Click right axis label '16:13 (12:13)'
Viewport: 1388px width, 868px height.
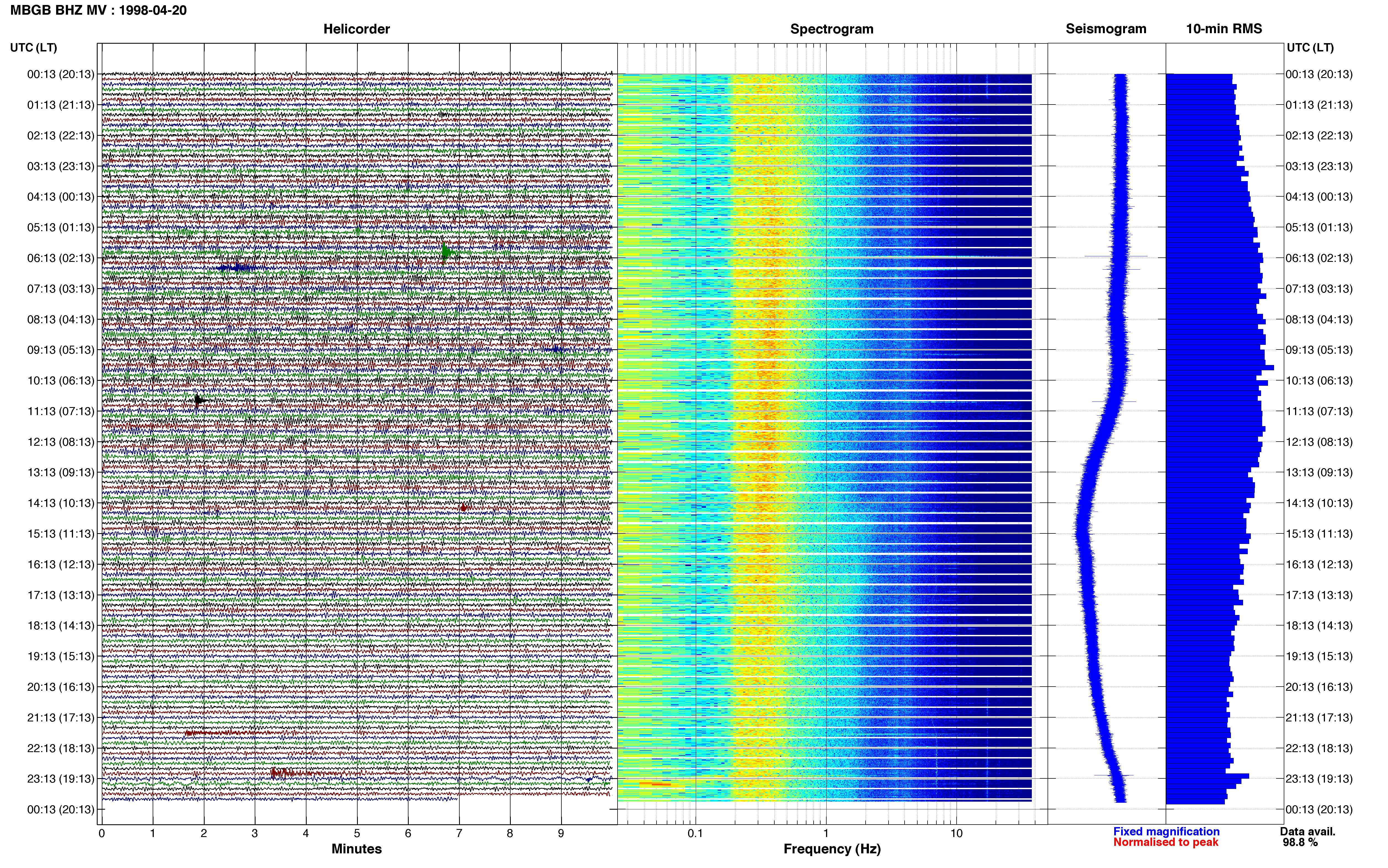1319,564
